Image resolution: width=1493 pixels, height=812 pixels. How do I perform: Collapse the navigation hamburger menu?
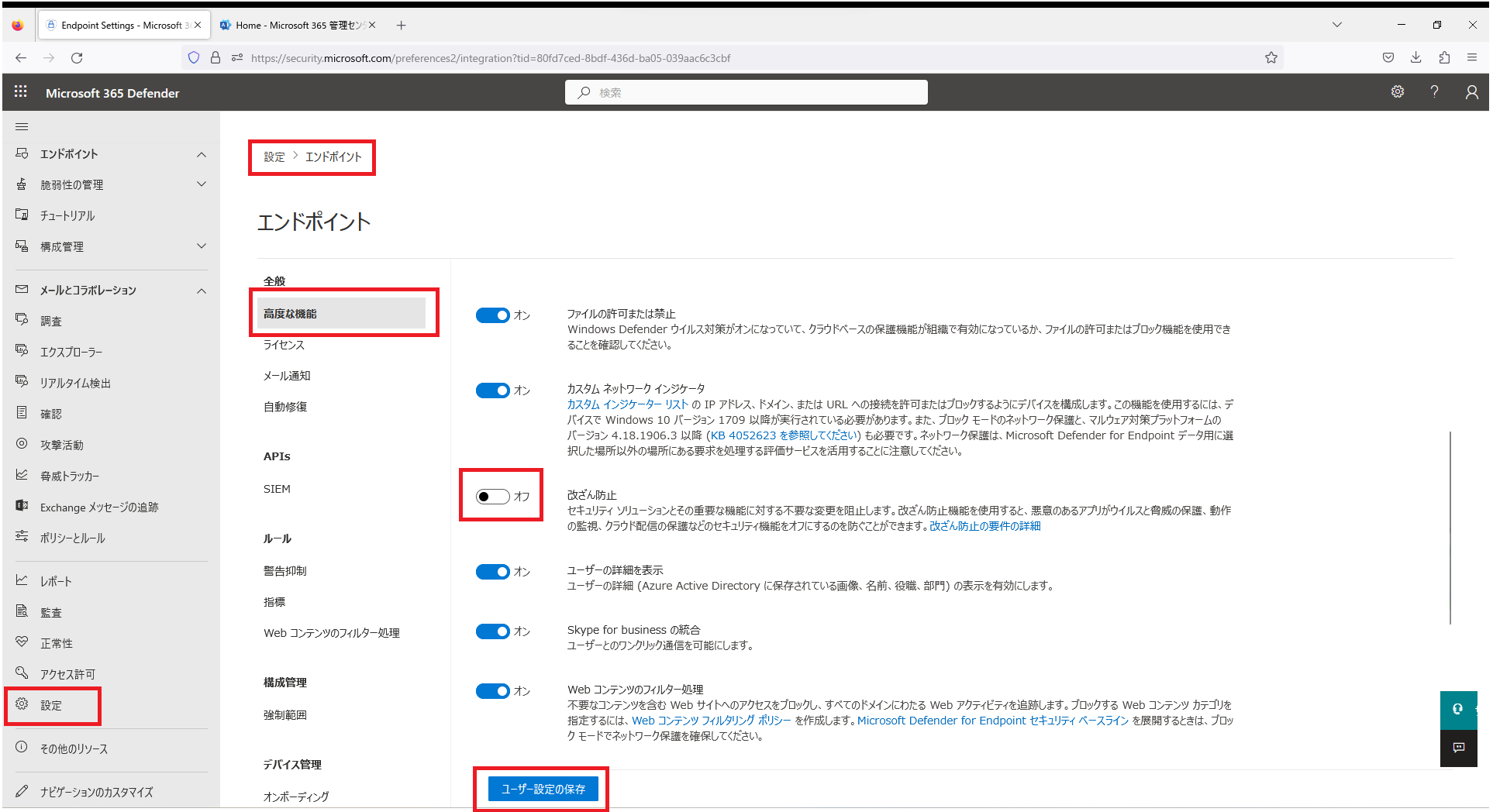22,126
